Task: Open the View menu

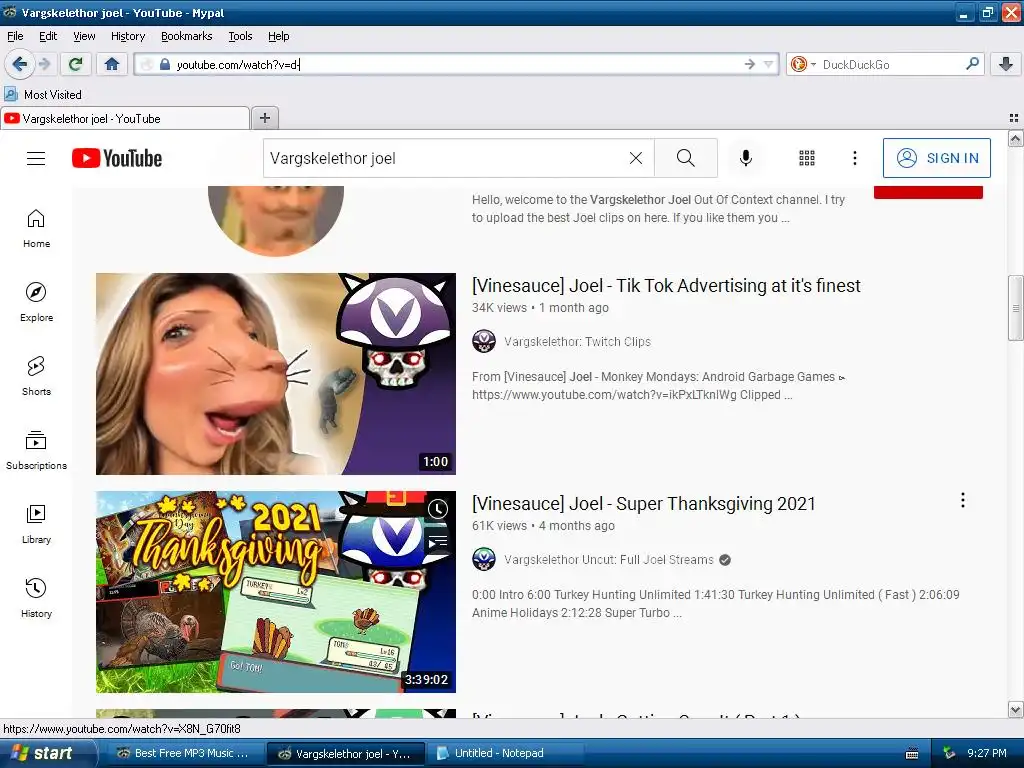Action: point(84,36)
